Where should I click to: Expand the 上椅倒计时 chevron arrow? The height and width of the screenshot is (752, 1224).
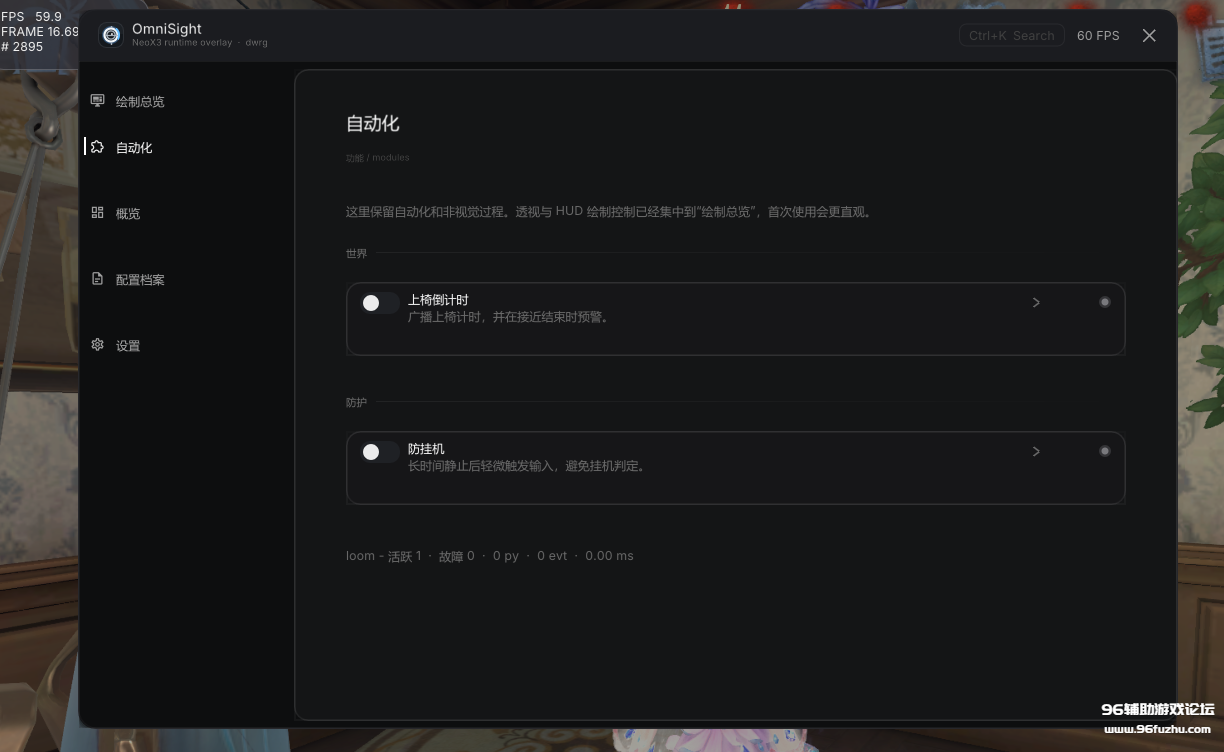point(1036,302)
